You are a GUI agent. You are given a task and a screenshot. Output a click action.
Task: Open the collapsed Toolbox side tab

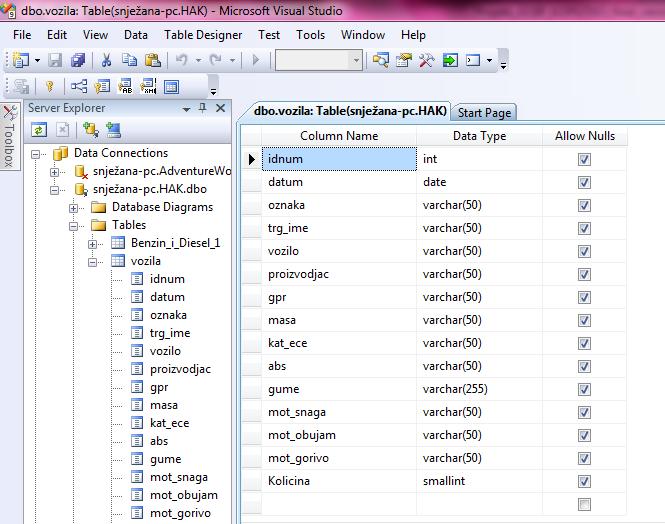coord(9,136)
